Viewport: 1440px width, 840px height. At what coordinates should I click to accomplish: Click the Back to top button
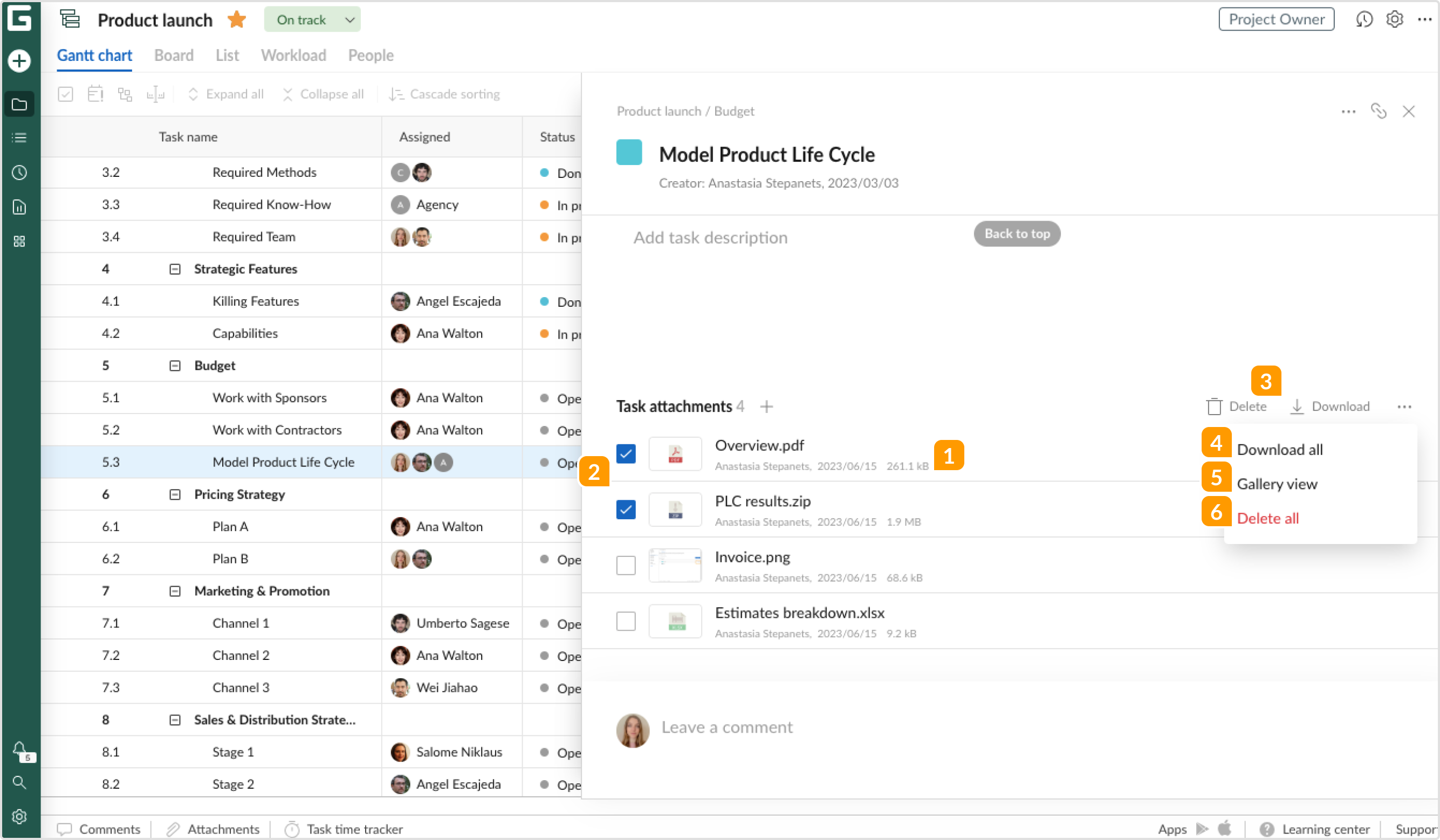coord(1017,233)
